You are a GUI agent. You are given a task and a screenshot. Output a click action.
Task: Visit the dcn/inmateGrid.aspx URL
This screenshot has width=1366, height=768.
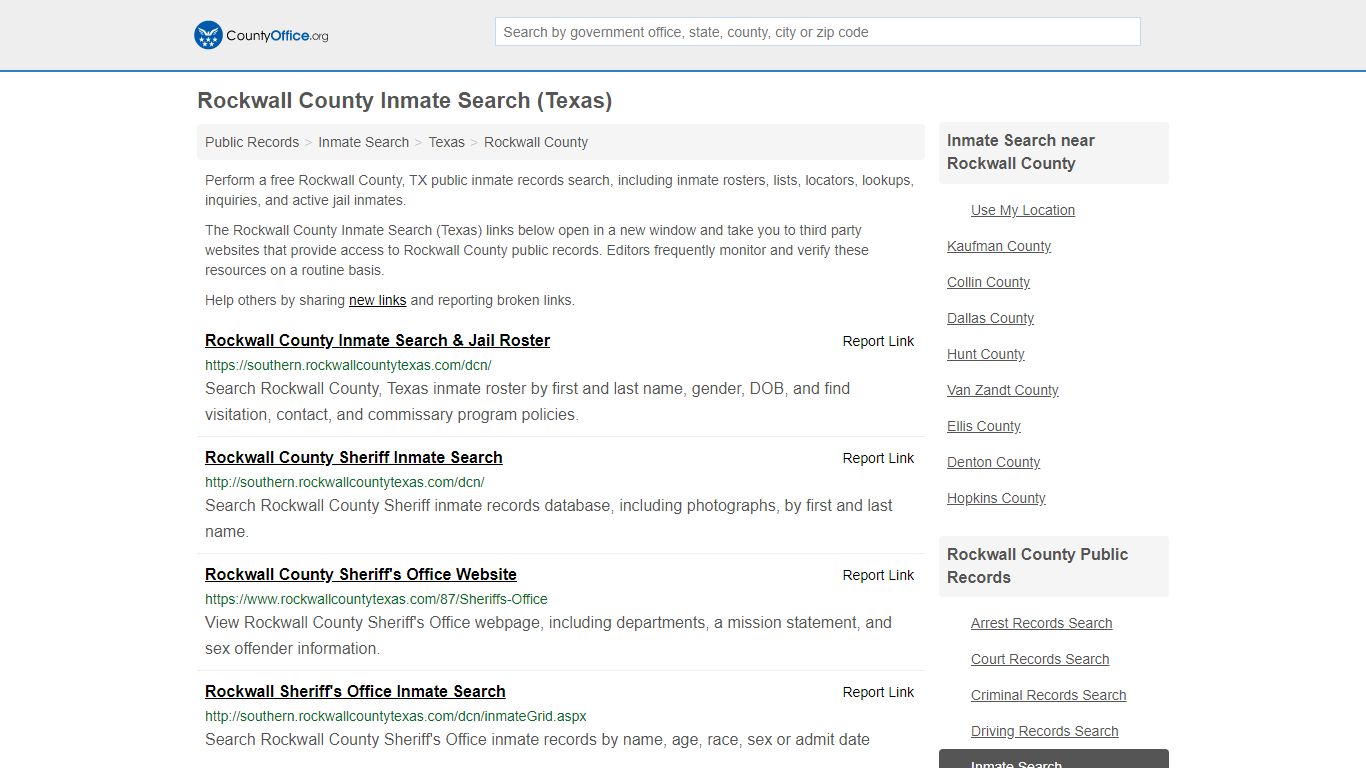[x=396, y=716]
